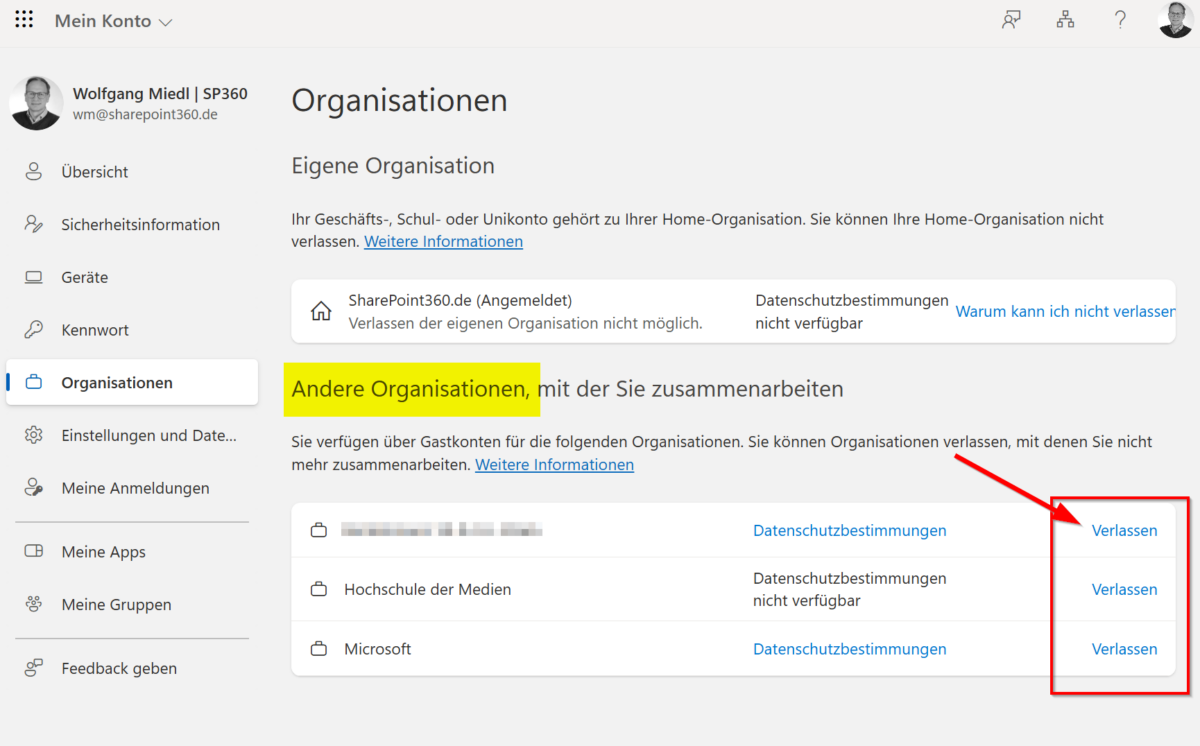The height and width of the screenshot is (746, 1200).
Task: Click the Kennwort key icon
Action: tap(34, 330)
